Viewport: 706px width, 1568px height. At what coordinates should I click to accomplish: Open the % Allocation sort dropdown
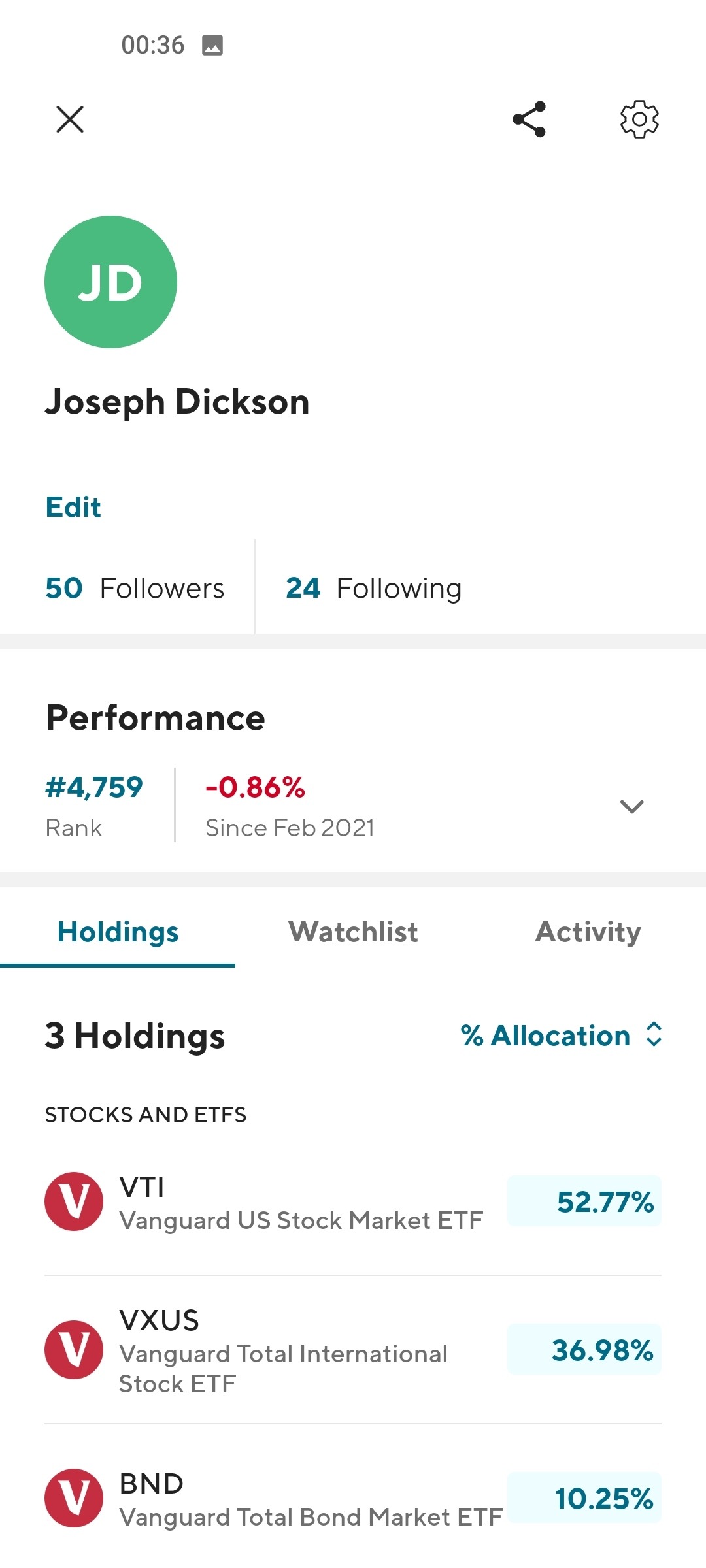(545, 1036)
